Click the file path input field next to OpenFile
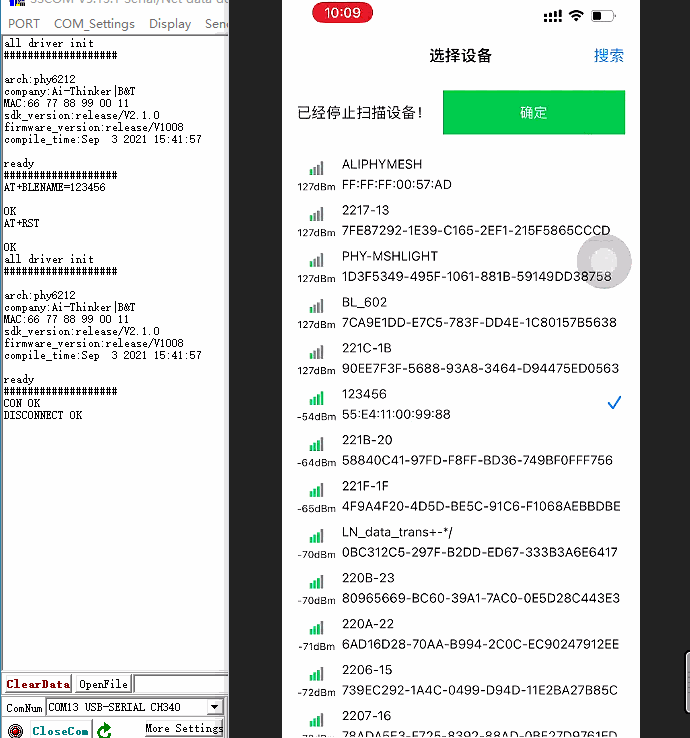Image resolution: width=690 pixels, height=738 pixels. (181, 684)
